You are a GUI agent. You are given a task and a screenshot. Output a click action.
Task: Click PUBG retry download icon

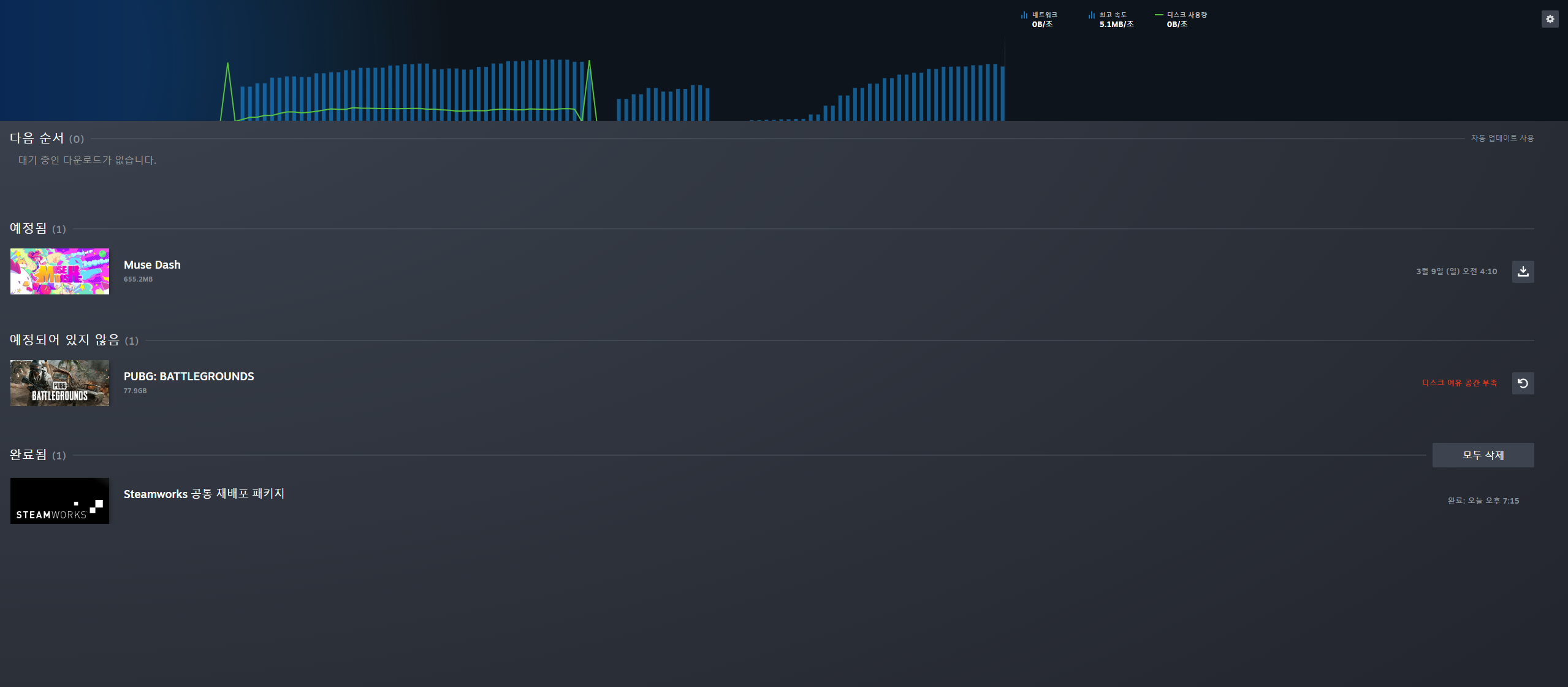coord(1523,383)
